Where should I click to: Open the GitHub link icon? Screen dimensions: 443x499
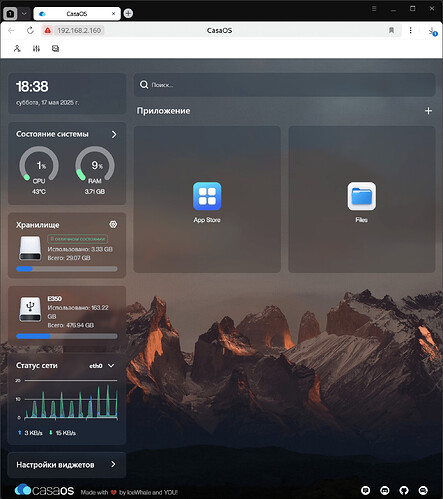404,490
